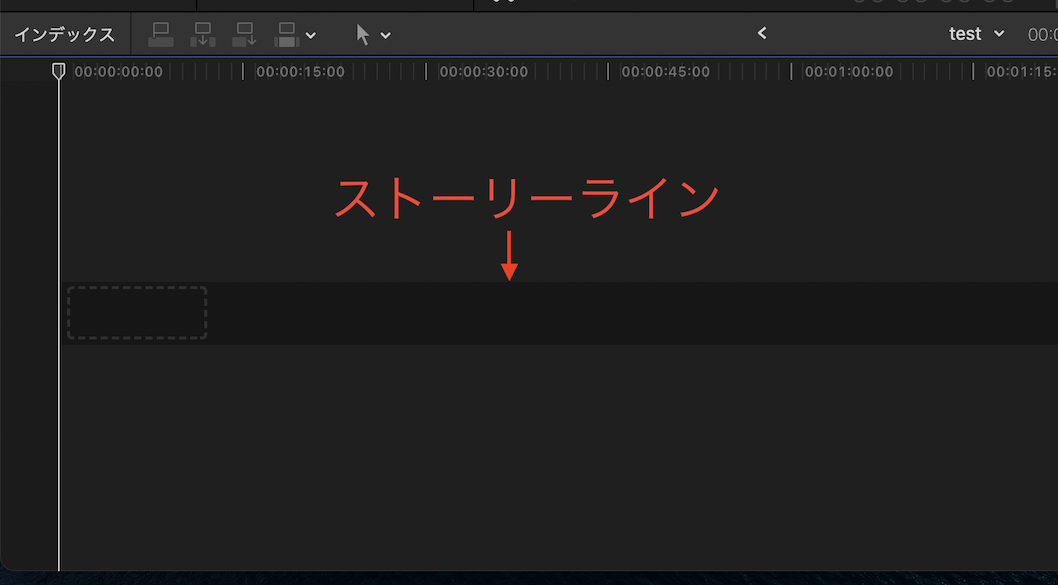Click ruler timecode 00:00:45:00

pyautogui.click(x=665, y=72)
